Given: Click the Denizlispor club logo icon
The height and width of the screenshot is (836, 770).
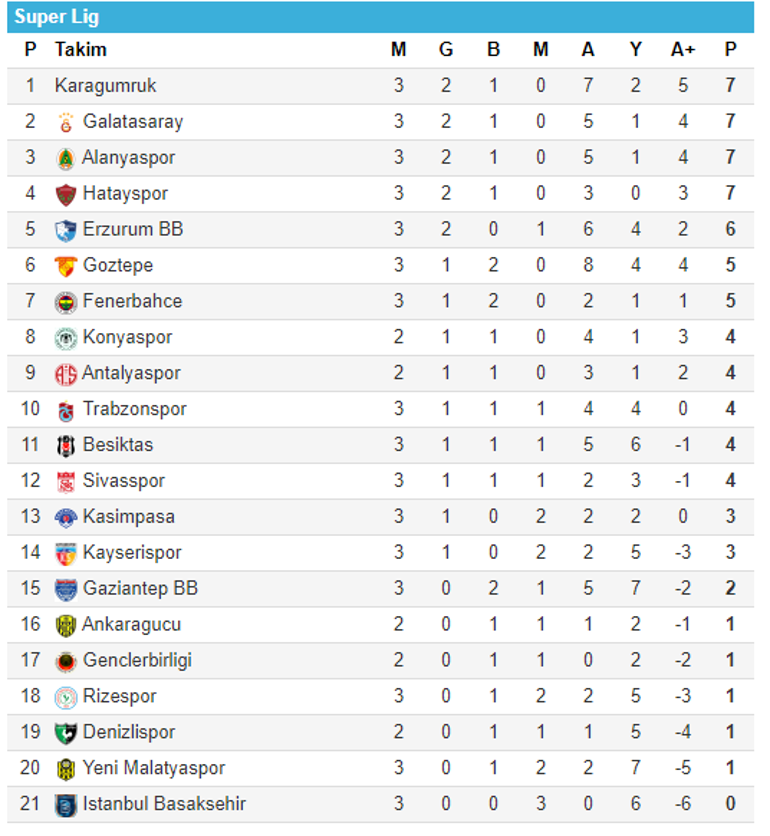Looking at the screenshot, I should pos(66,732).
